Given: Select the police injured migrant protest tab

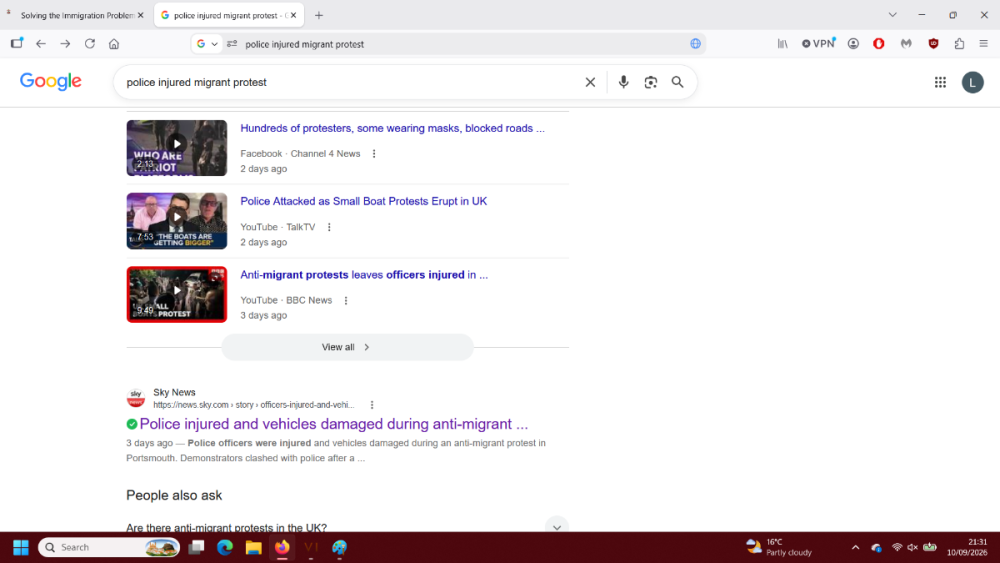Looking at the screenshot, I should point(230,15).
